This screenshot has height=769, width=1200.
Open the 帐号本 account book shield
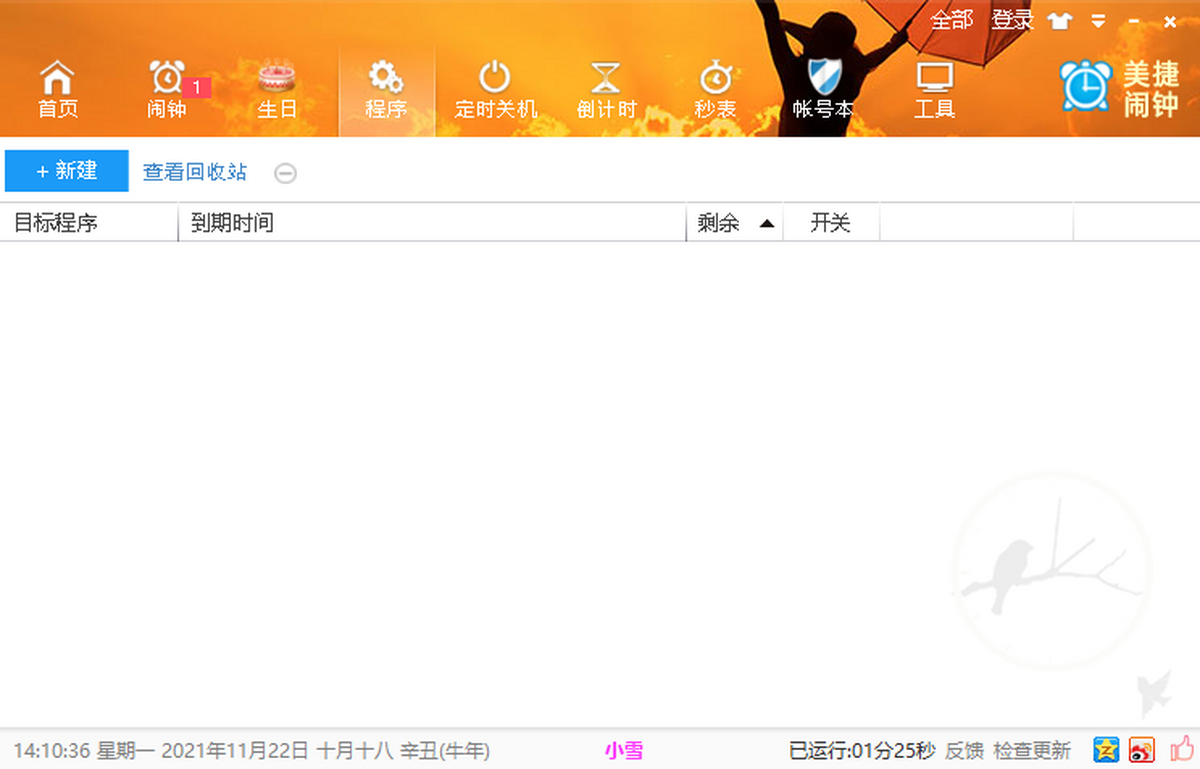pos(823,90)
